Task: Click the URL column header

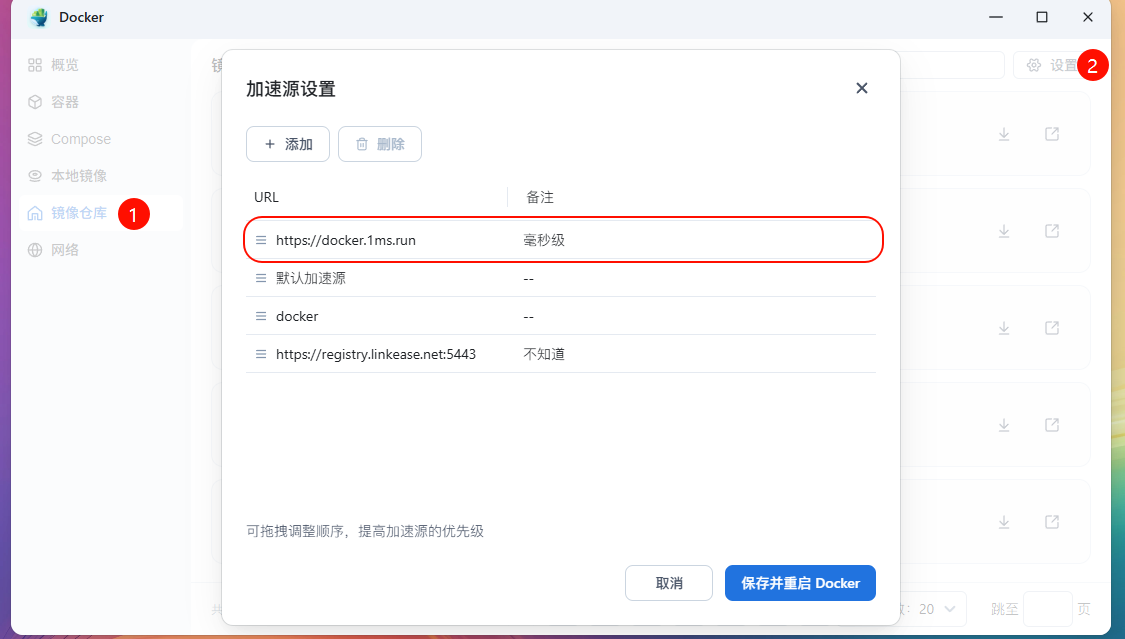Action: tap(266, 197)
